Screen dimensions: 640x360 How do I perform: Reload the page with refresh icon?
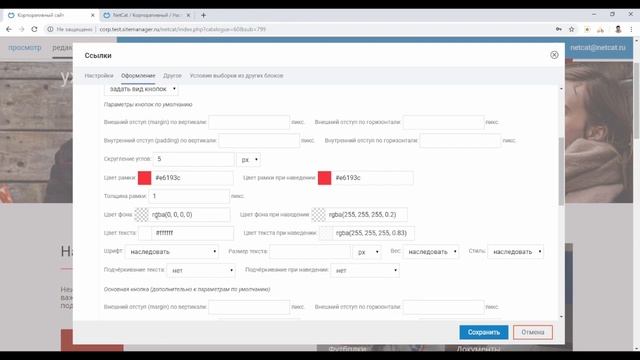[34, 29]
